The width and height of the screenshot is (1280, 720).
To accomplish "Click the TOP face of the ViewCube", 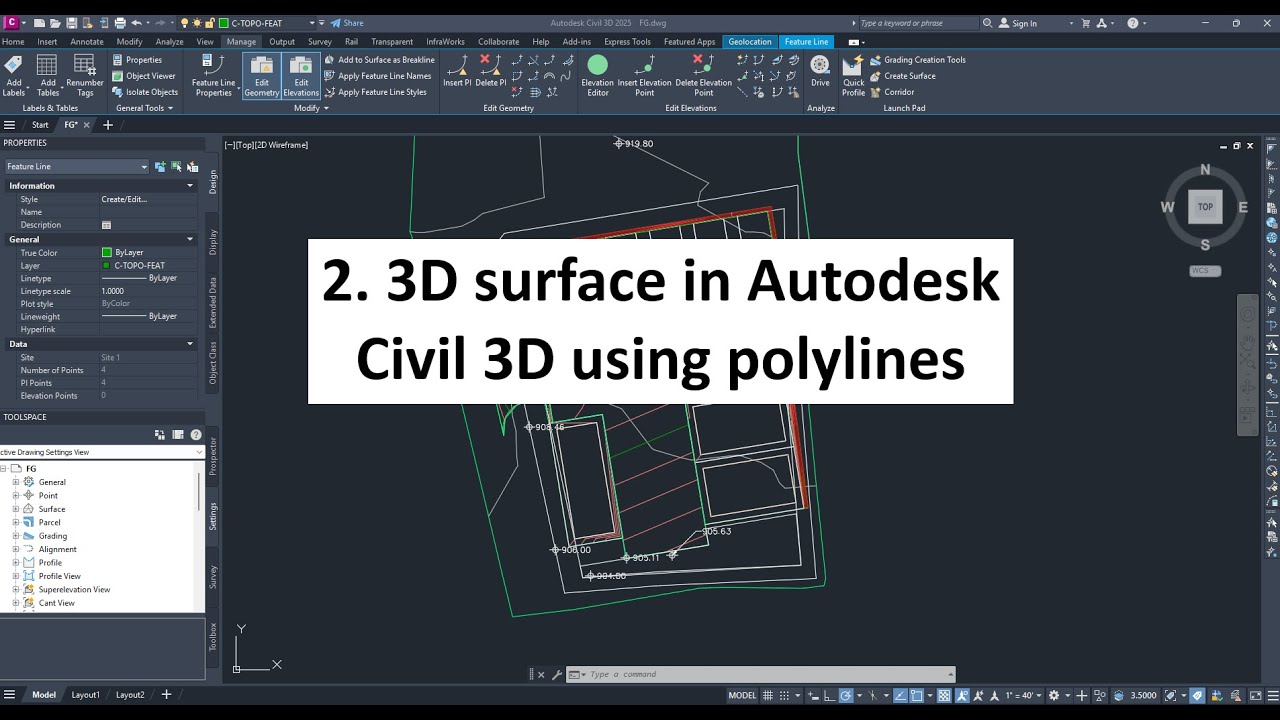I will pyautogui.click(x=1205, y=207).
